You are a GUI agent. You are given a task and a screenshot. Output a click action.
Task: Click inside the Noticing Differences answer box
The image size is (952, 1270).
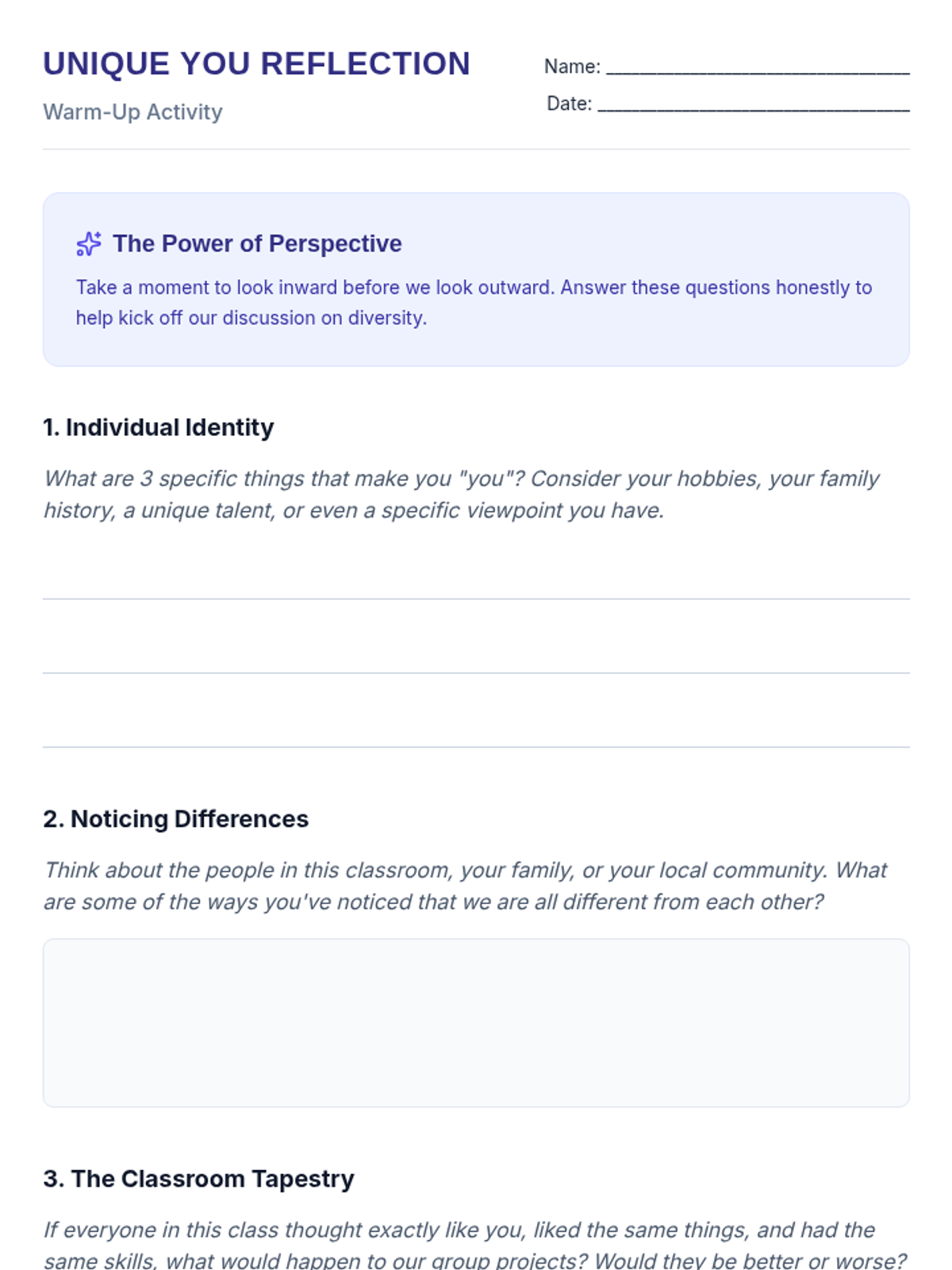(476, 1022)
